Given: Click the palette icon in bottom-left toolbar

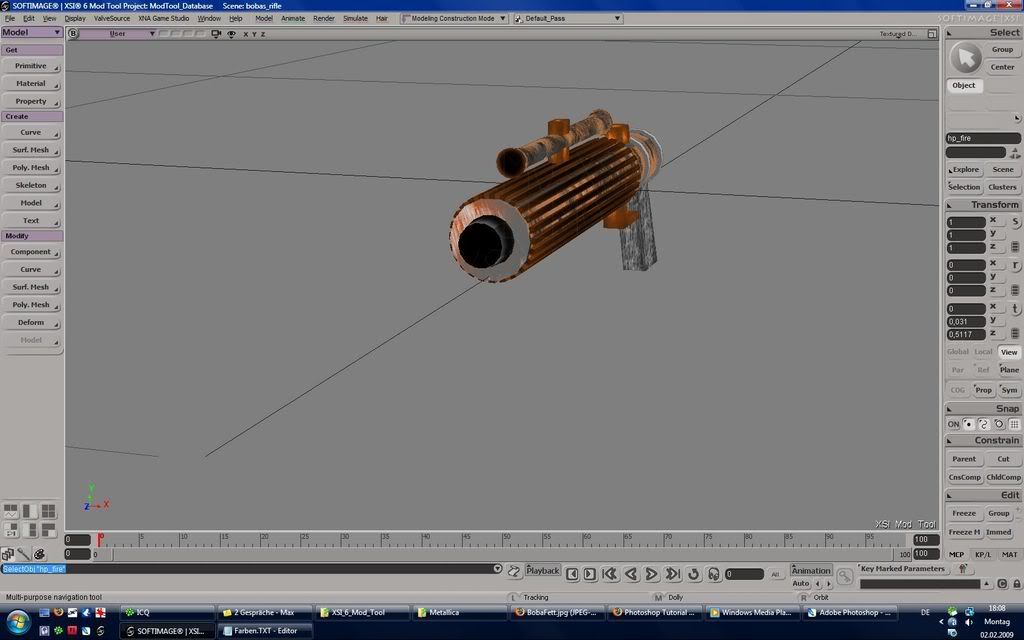Looking at the screenshot, I should pyautogui.click(x=39, y=555).
